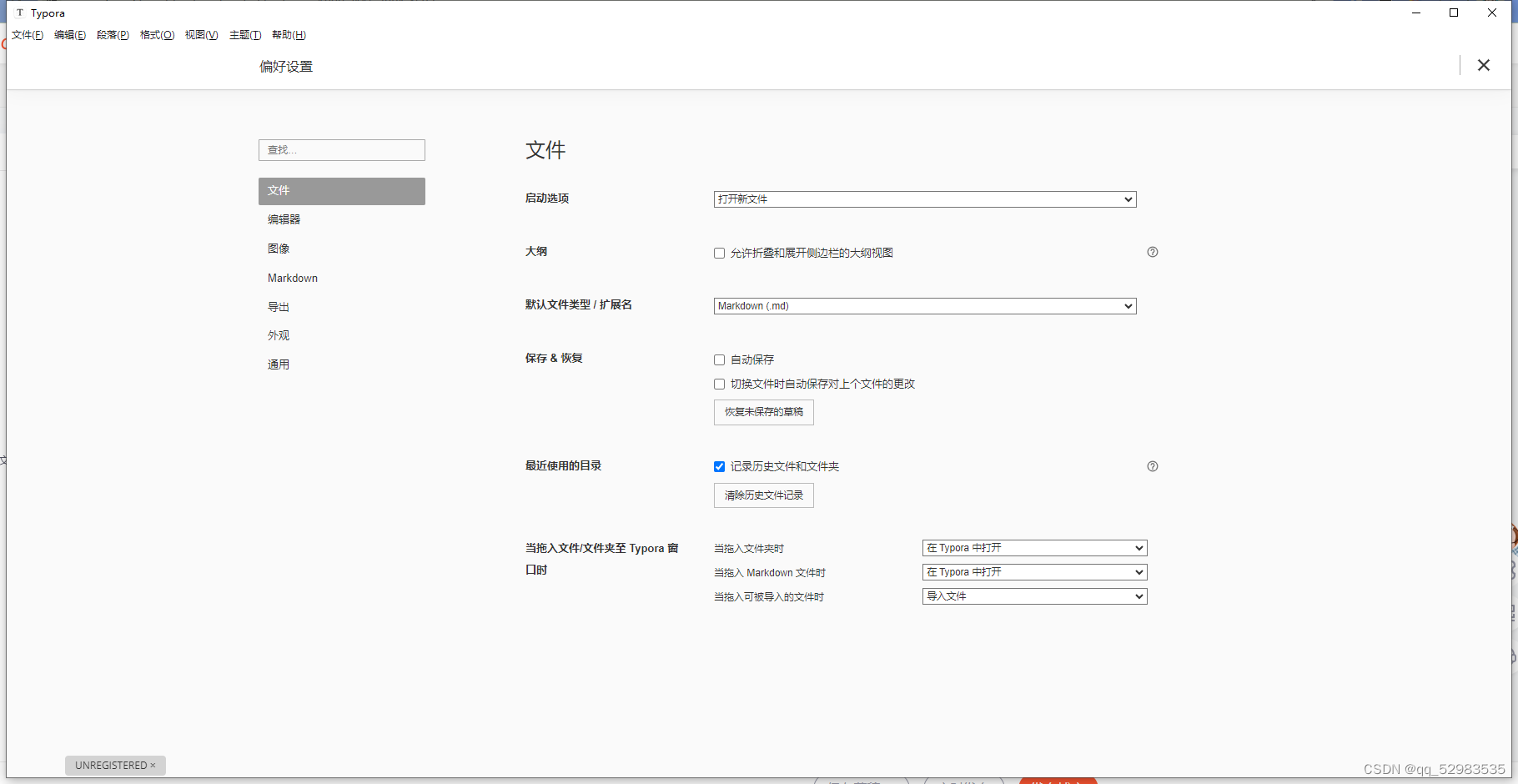Open the default file type dropdown Markdown (.md)

click(925, 306)
